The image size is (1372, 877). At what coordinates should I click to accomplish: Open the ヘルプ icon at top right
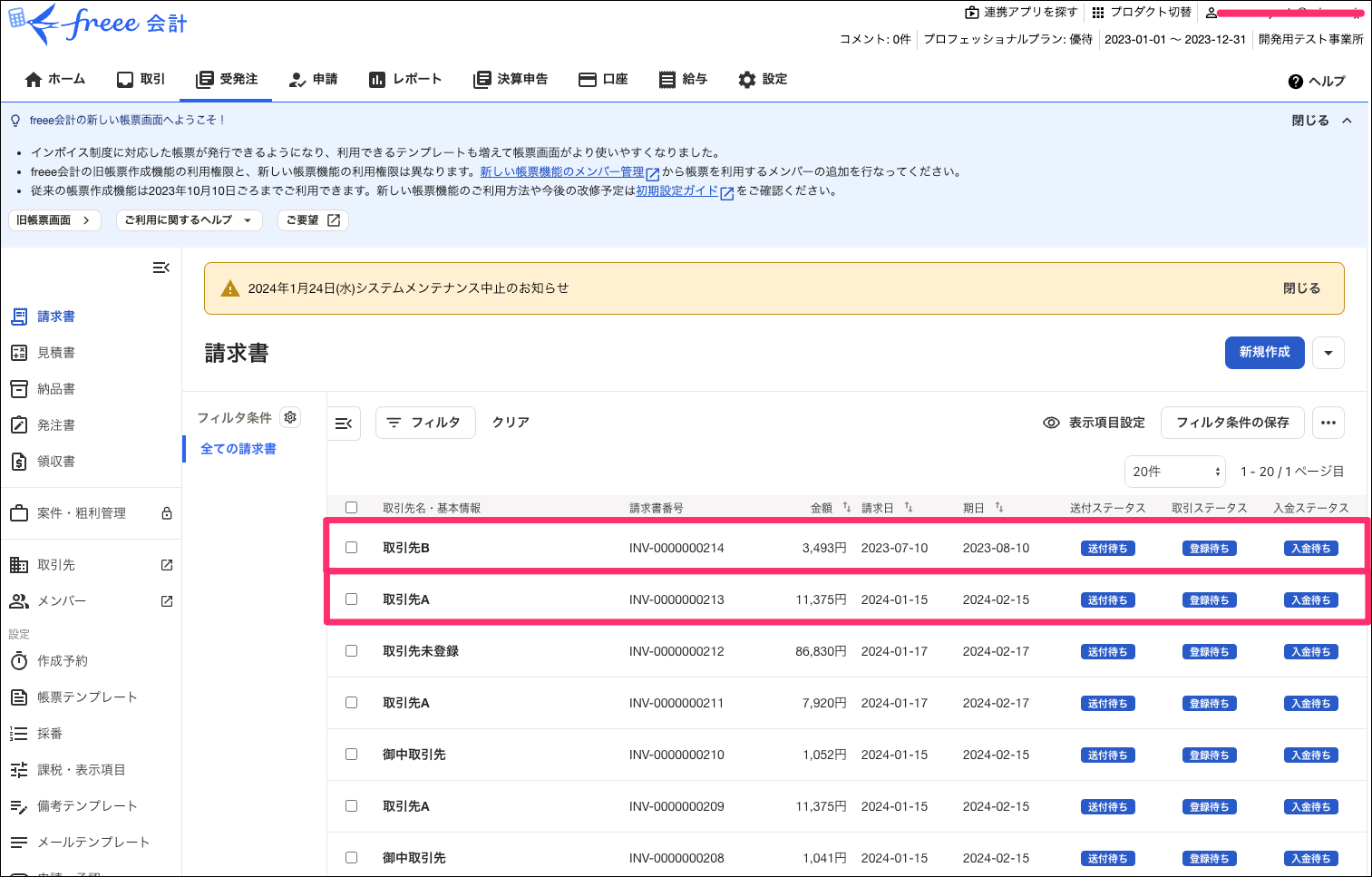[1294, 81]
